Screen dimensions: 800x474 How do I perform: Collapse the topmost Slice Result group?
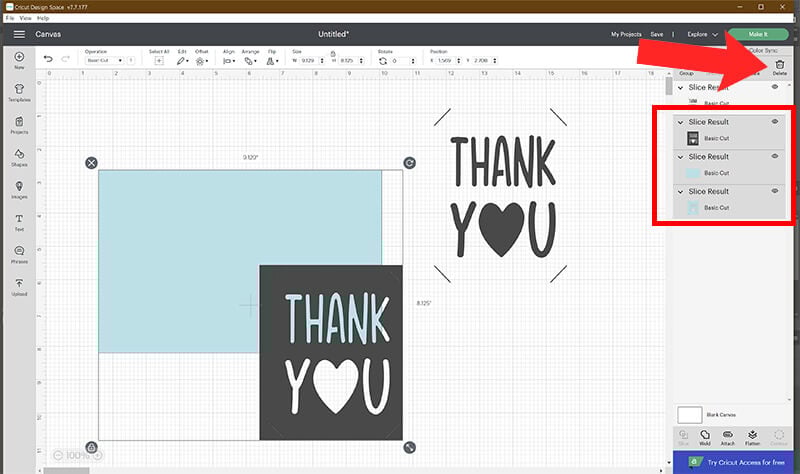click(x=680, y=88)
